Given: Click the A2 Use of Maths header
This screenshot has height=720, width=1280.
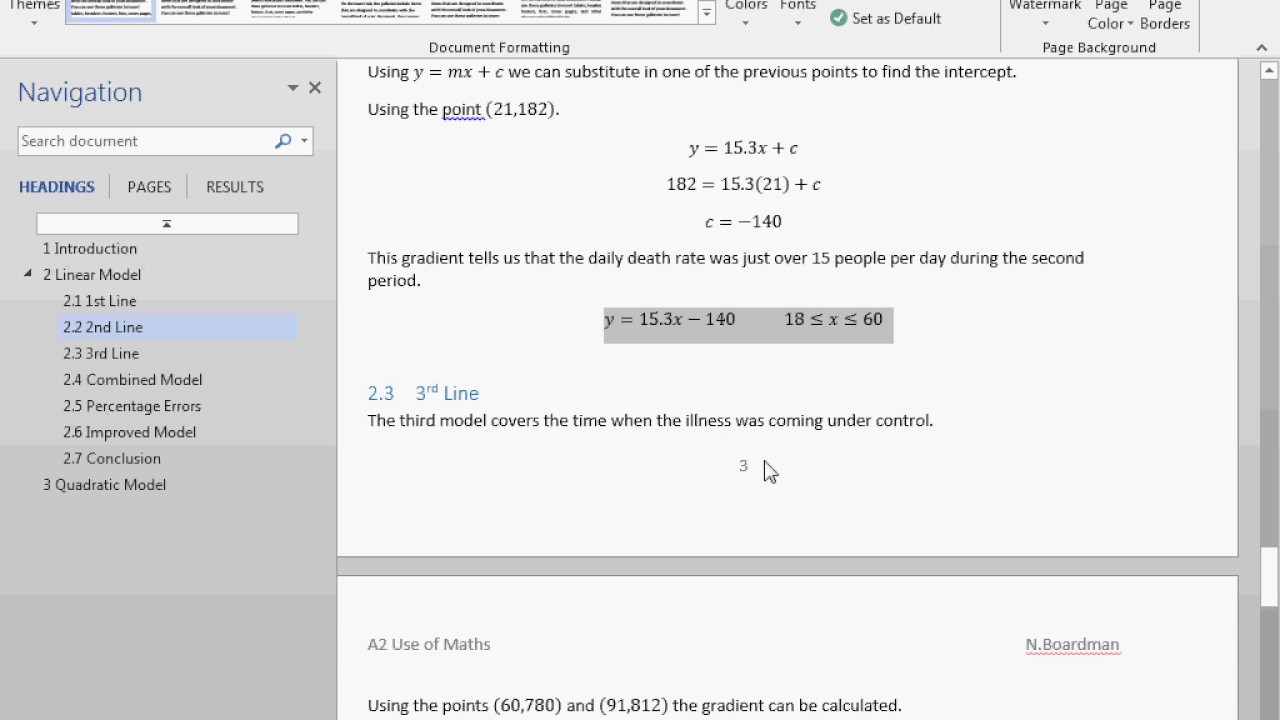Looking at the screenshot, I should pos(429,644).
